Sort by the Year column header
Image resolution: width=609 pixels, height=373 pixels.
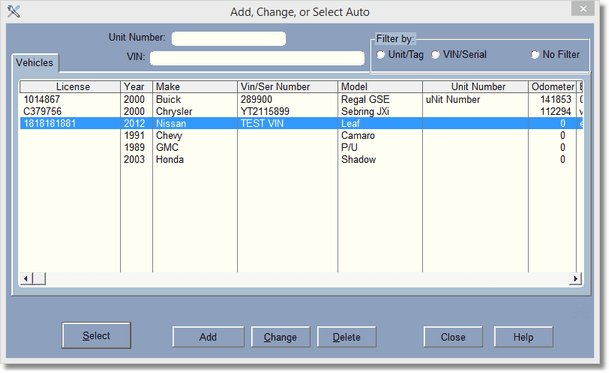point(136,86)
